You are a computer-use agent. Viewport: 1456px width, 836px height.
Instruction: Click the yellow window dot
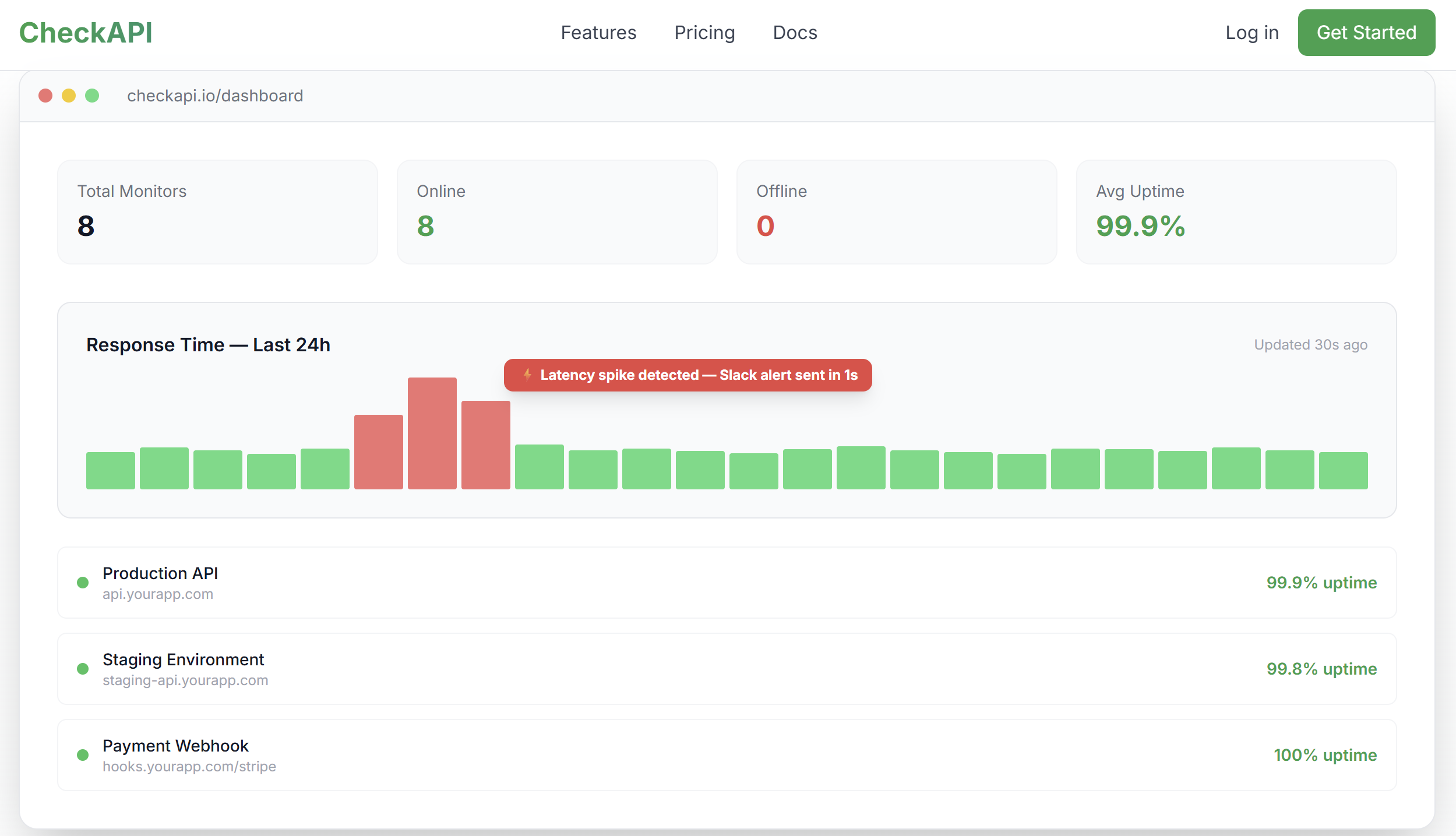(69, 96)
